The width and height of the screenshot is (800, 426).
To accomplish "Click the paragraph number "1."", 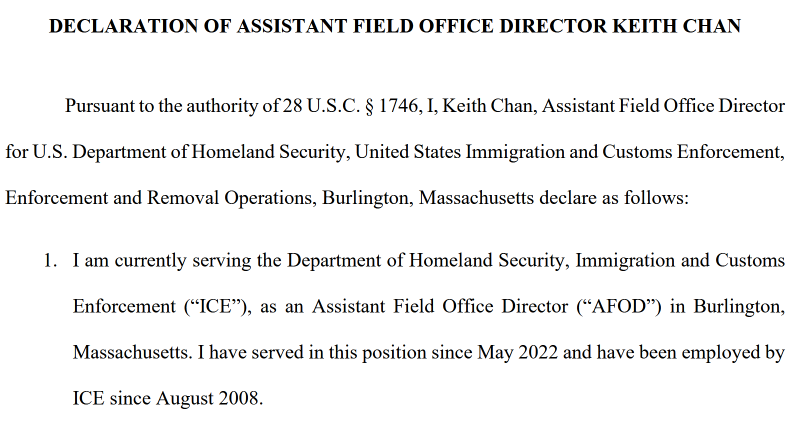I will 50,261.
